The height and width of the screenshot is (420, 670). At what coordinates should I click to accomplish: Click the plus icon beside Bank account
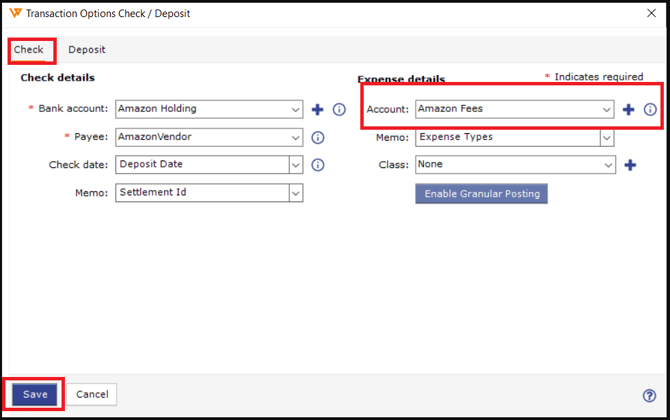point(318,110)
